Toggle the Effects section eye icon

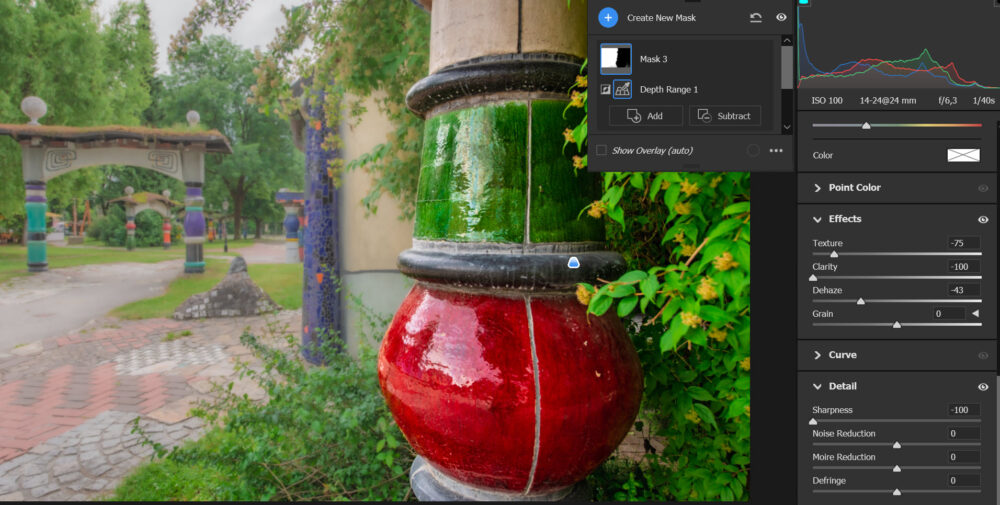point(983,219)
